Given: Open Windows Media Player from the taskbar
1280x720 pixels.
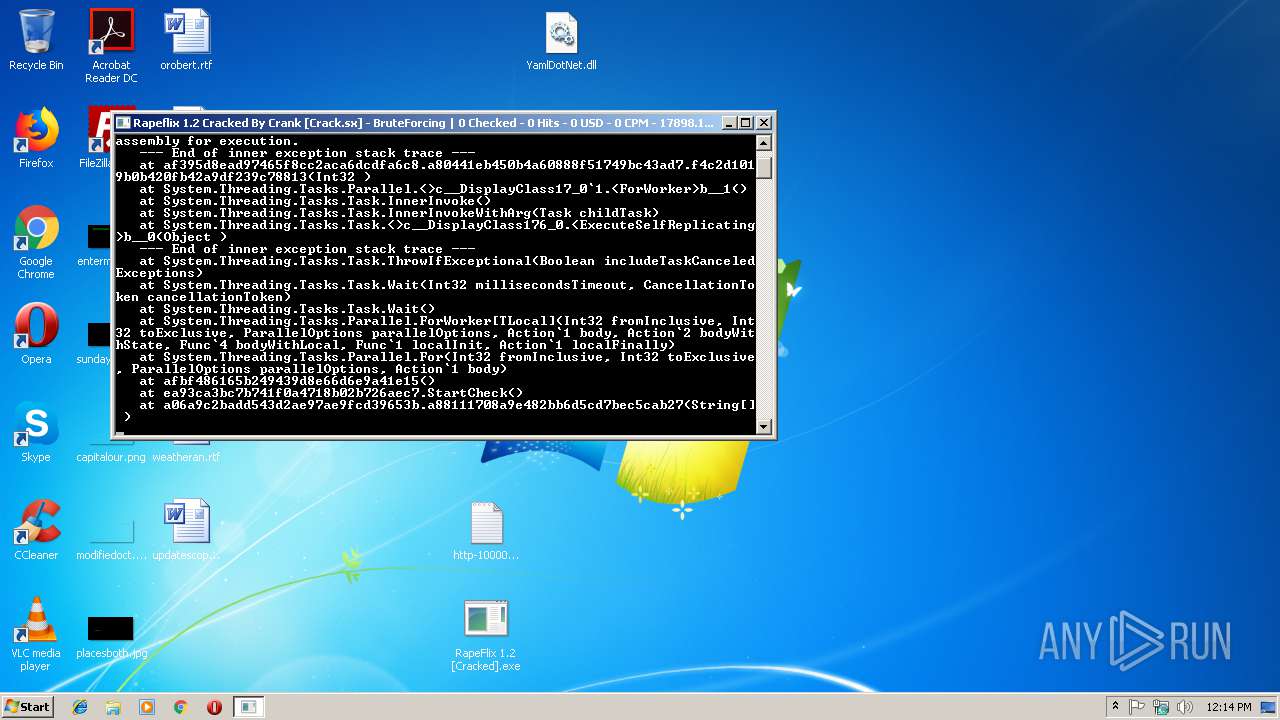Looking at the screenshot, I should 147,707.
